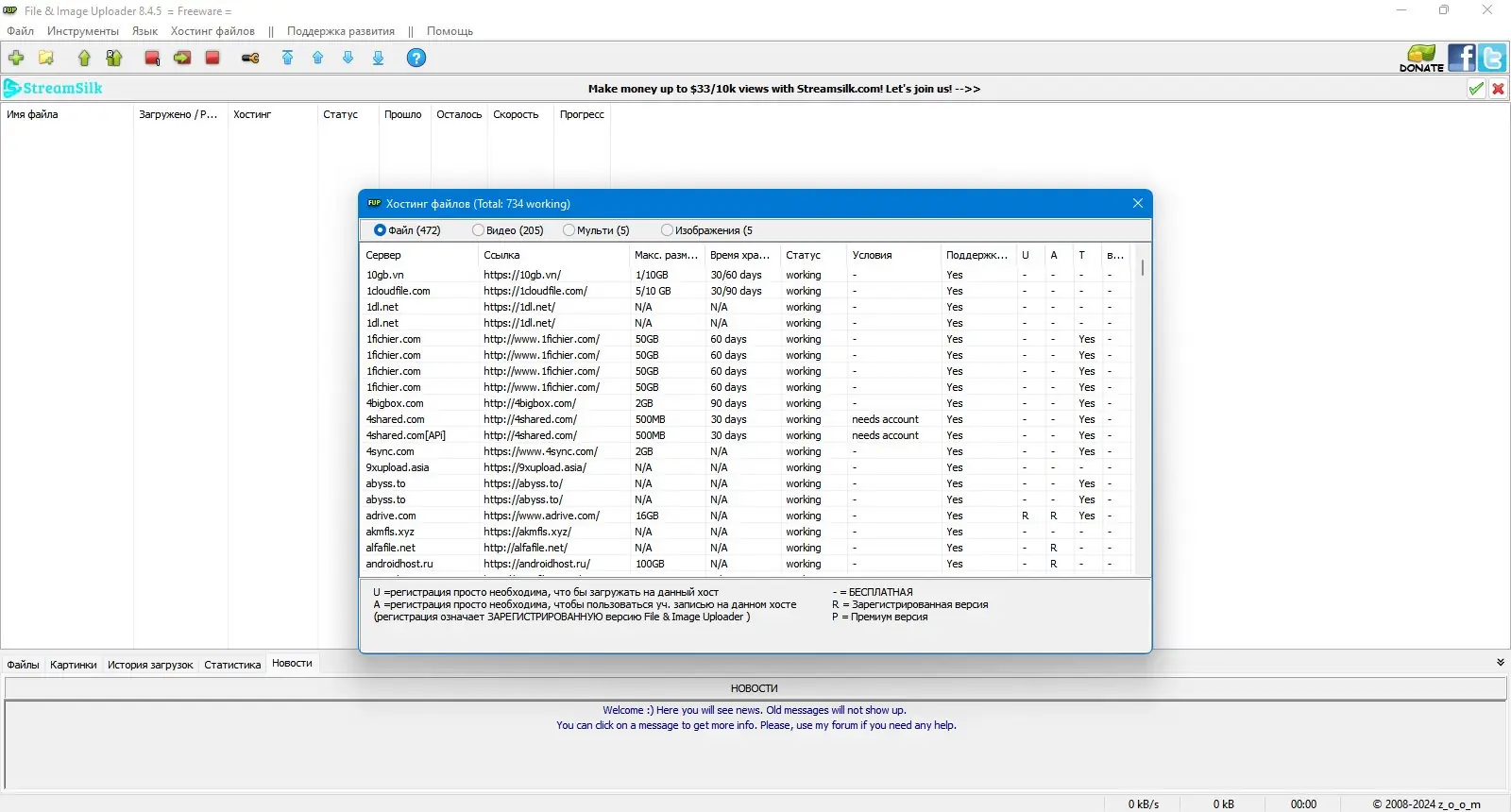Image resolution: width=1511 pixels, height=812 pixels.
Task: Select the 4shared.com[API] server row
Action: pyautogui.click(x=746, y=435)
